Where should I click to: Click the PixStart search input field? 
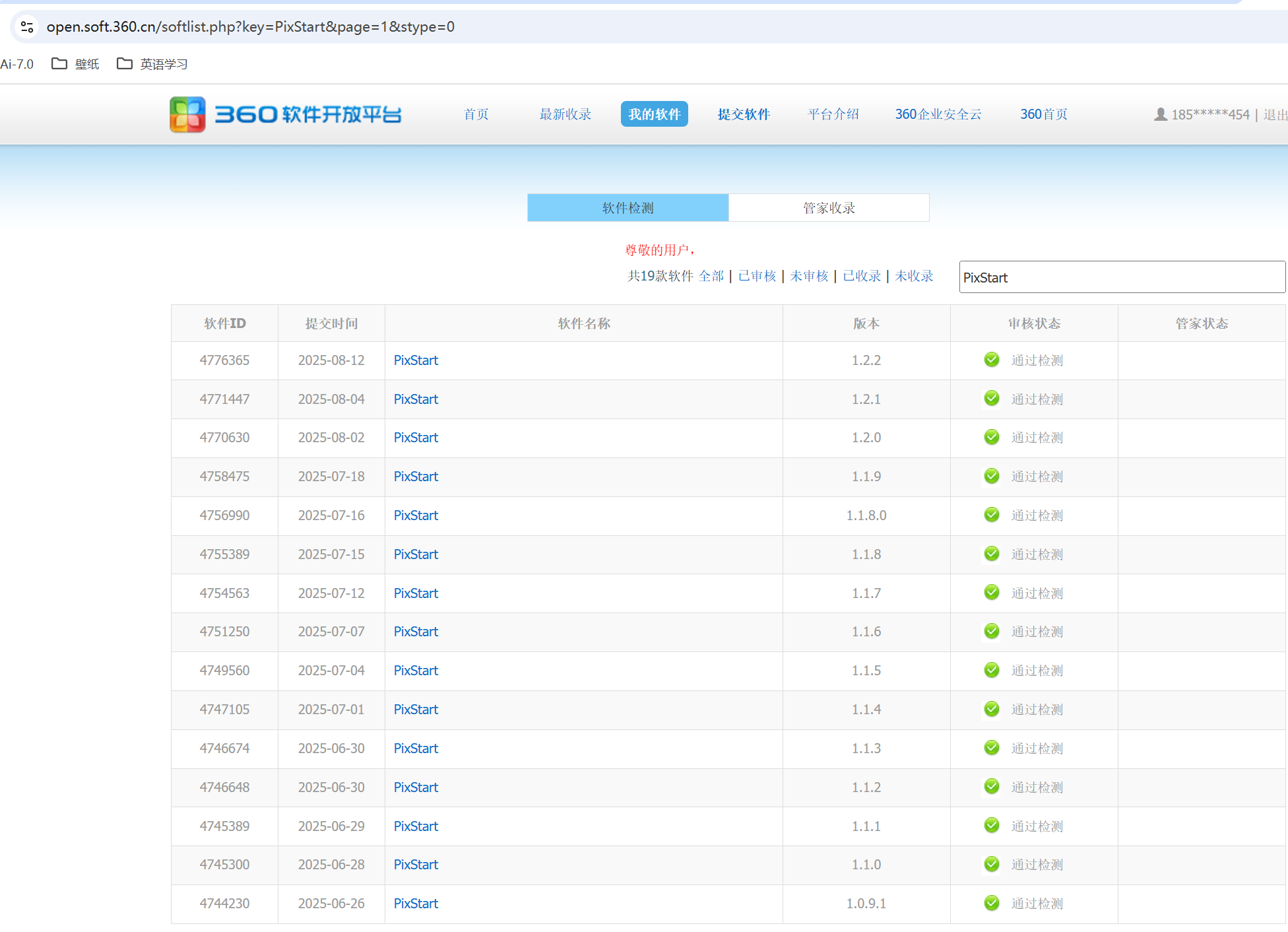point(1122,277)
